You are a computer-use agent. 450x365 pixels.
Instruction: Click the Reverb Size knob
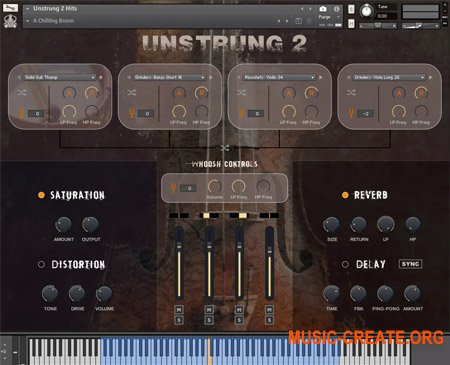(x=331, y=225)
